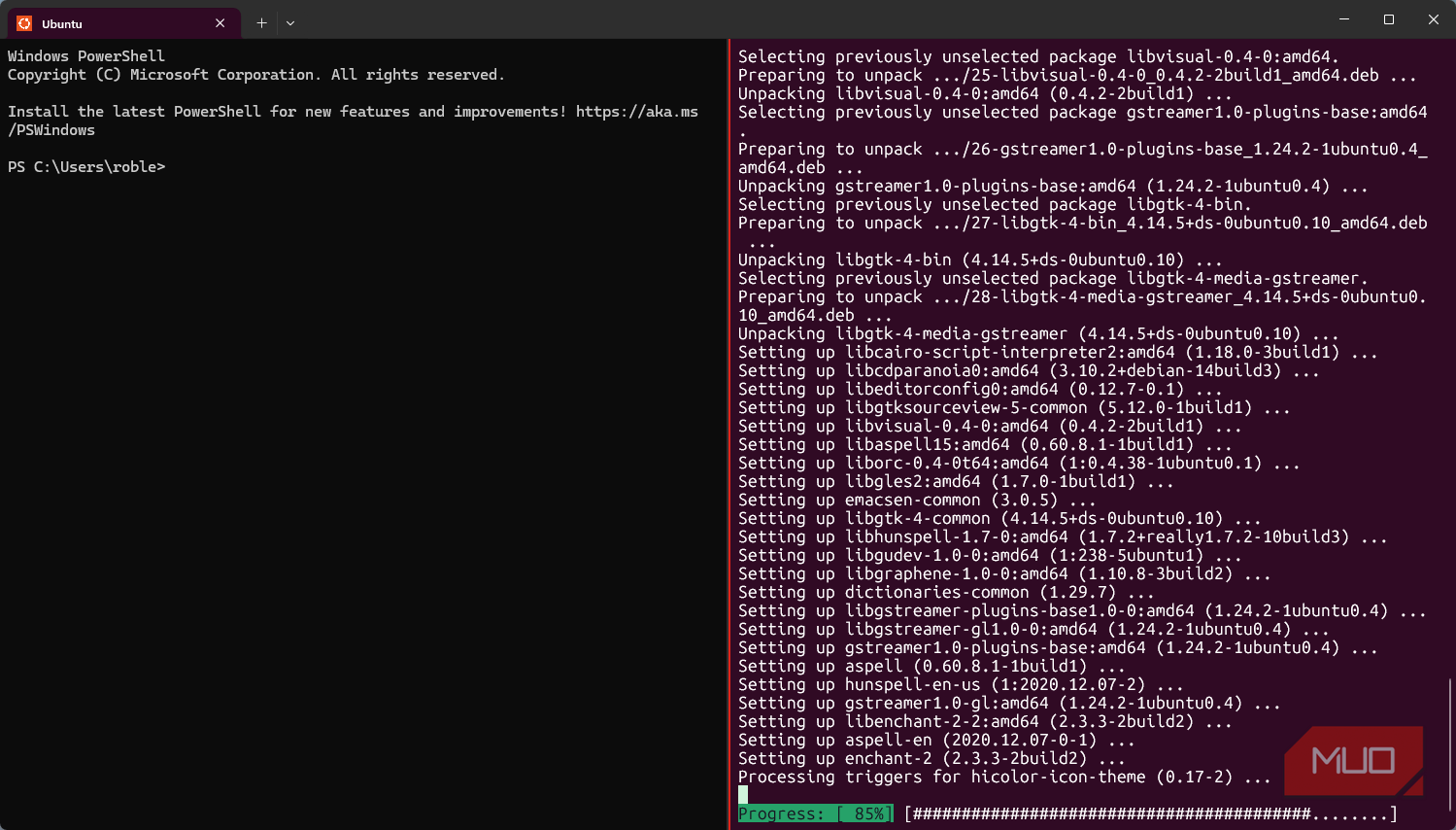Click 'Setting up libenchant-2-2:amd64' line
Image resolution: width=1456 pixels, height=830 pixels.
click(x=985, y=721)
